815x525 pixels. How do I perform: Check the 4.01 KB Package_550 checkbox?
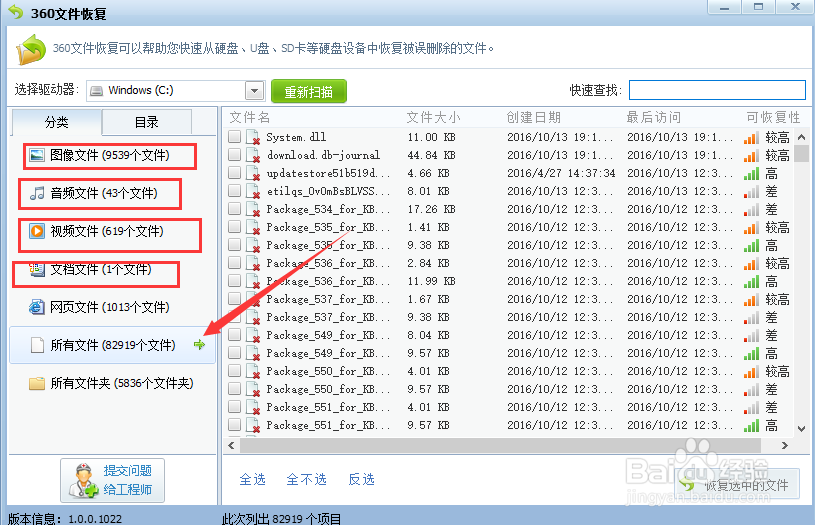[x=234, y=371]
